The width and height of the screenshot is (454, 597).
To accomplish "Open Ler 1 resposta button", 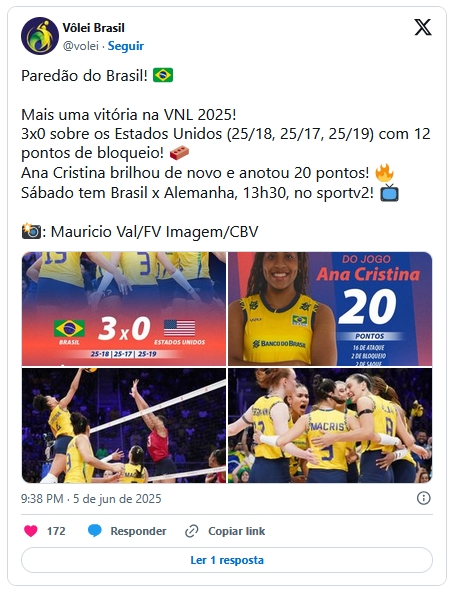I will [x=227, y=560].
